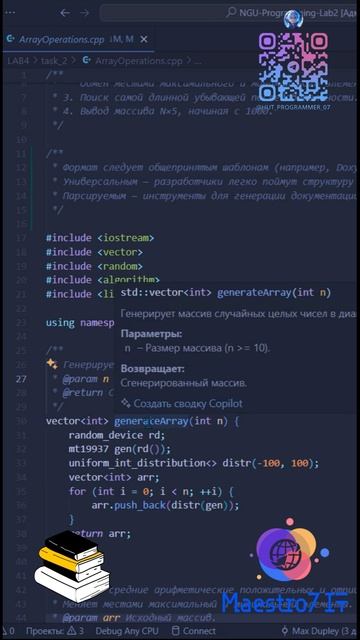
Task: Click 'arr.push_back(distr(gen));' line
Action: pyautogui.click(x=165, y=505)
